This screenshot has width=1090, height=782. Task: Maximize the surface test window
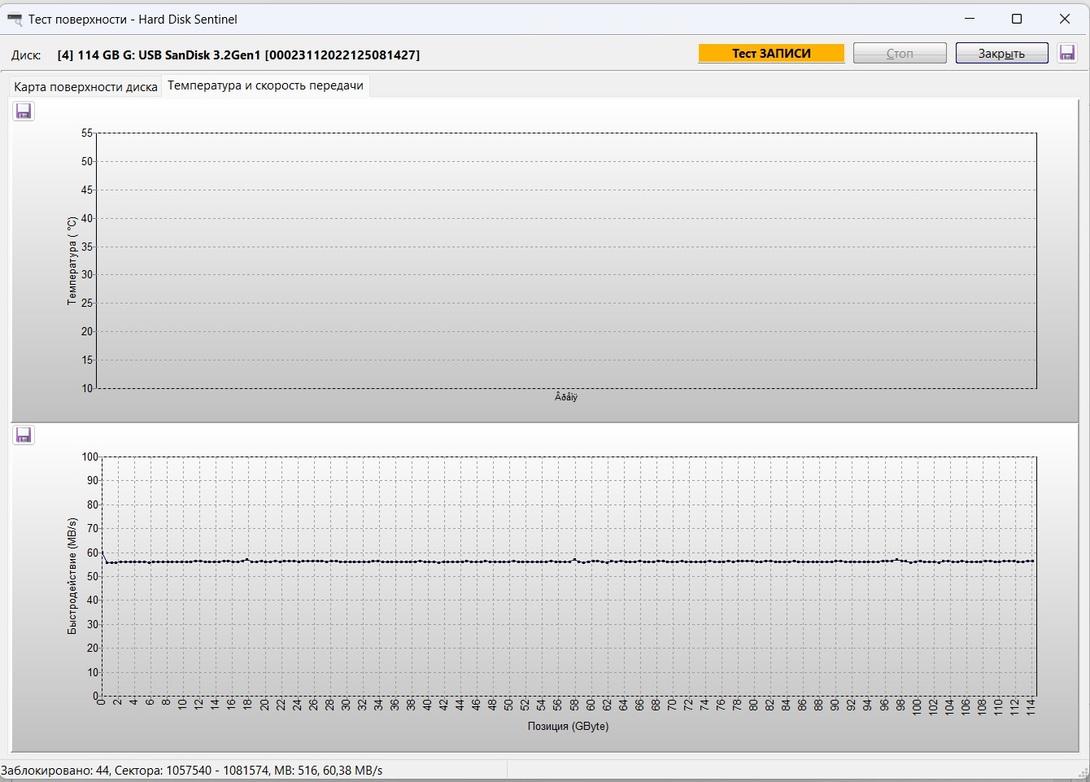coord(1017,19)
